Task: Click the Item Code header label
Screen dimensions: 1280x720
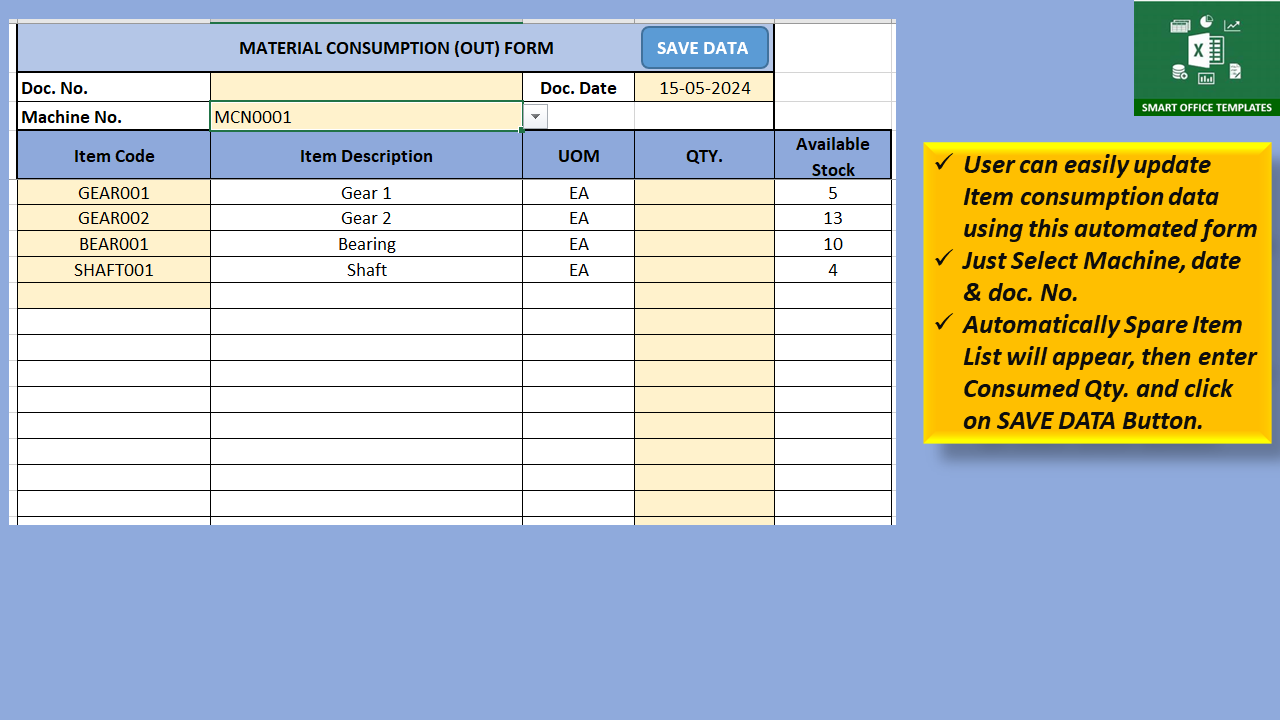Action: pyautogui.click(x=112, y=155)
